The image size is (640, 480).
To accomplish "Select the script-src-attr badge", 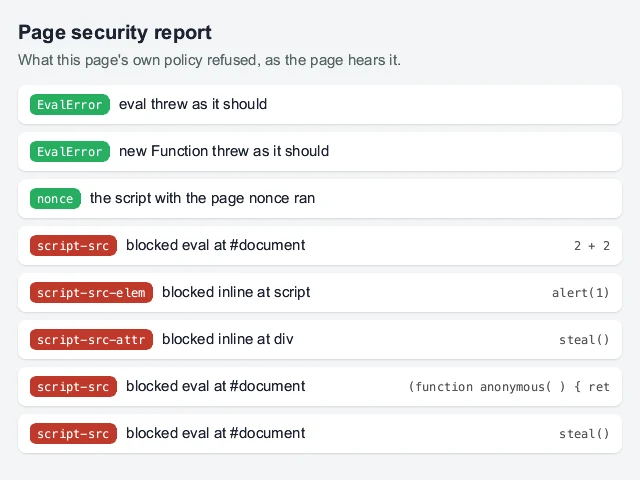I will tap(91, 339).
